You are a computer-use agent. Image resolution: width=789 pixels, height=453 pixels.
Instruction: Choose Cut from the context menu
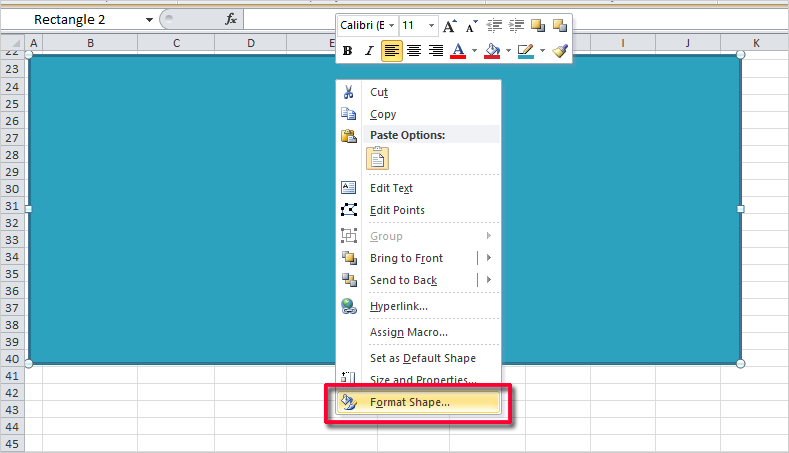(x=419, y=92)
